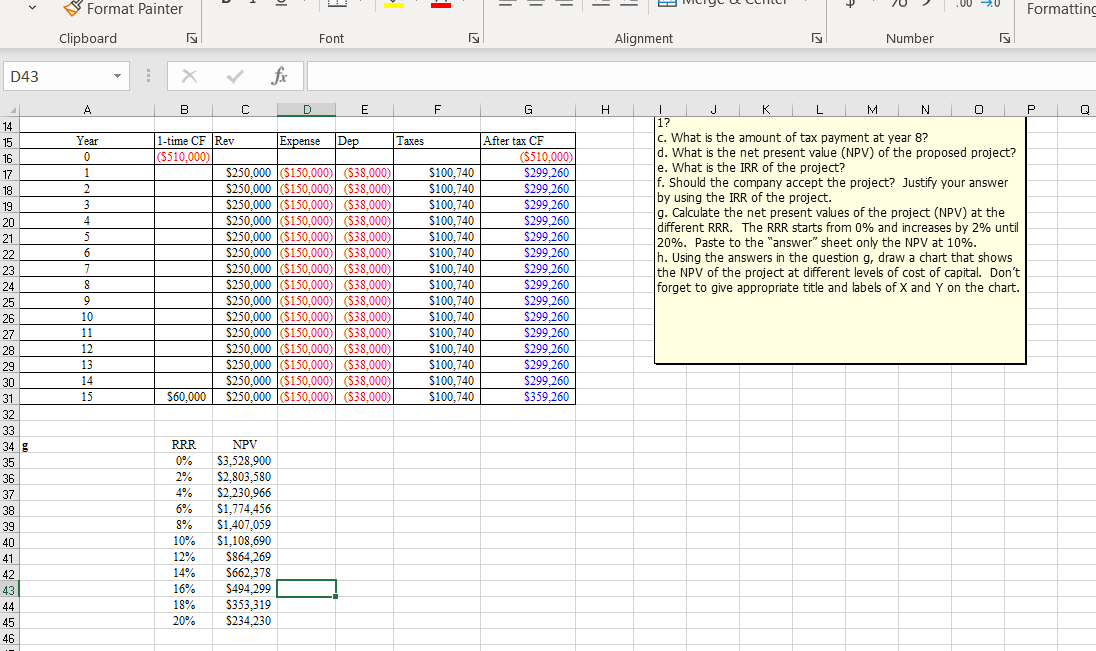Select the $353,319 NPV cell

click(x=245, y=605)
